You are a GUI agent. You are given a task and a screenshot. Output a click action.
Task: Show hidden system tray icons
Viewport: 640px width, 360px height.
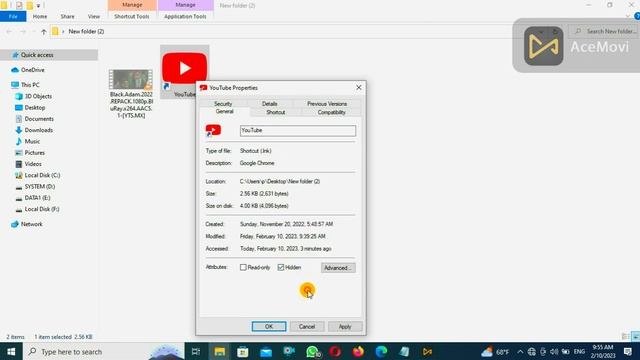[x=520, y=351]
